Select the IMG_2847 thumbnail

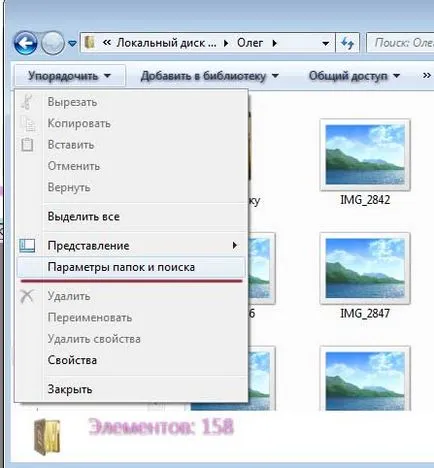[x=365, y=268]
